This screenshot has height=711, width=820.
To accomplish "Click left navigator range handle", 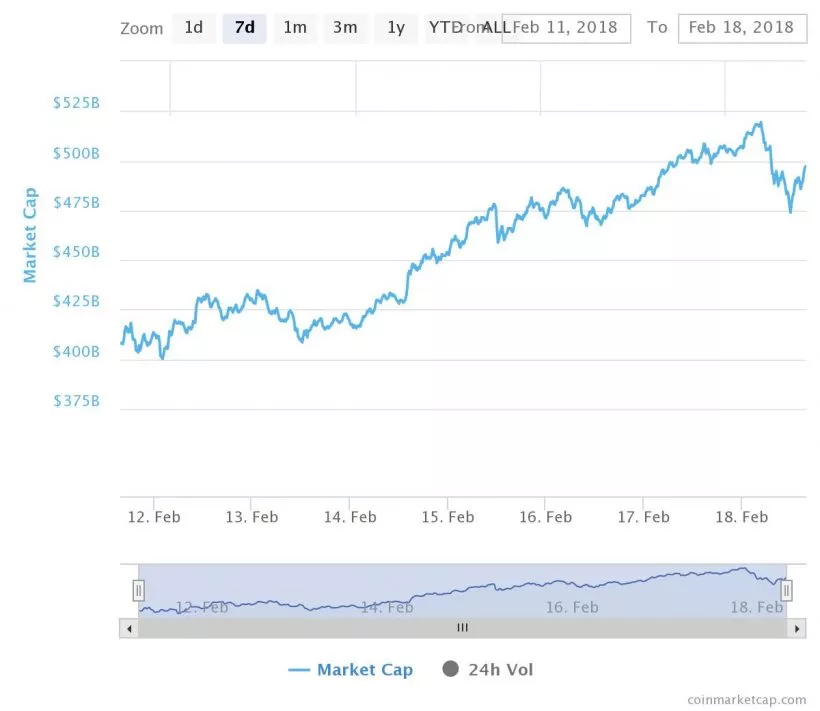I will (x=138, y=590).
